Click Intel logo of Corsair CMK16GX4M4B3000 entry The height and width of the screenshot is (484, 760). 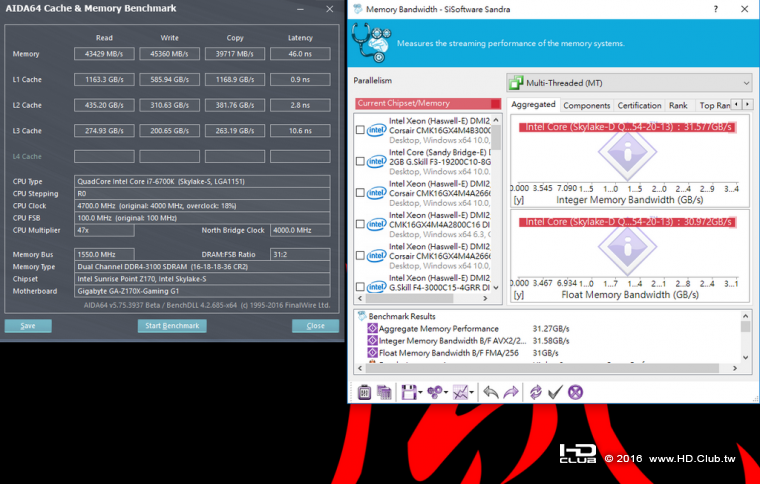377,130
